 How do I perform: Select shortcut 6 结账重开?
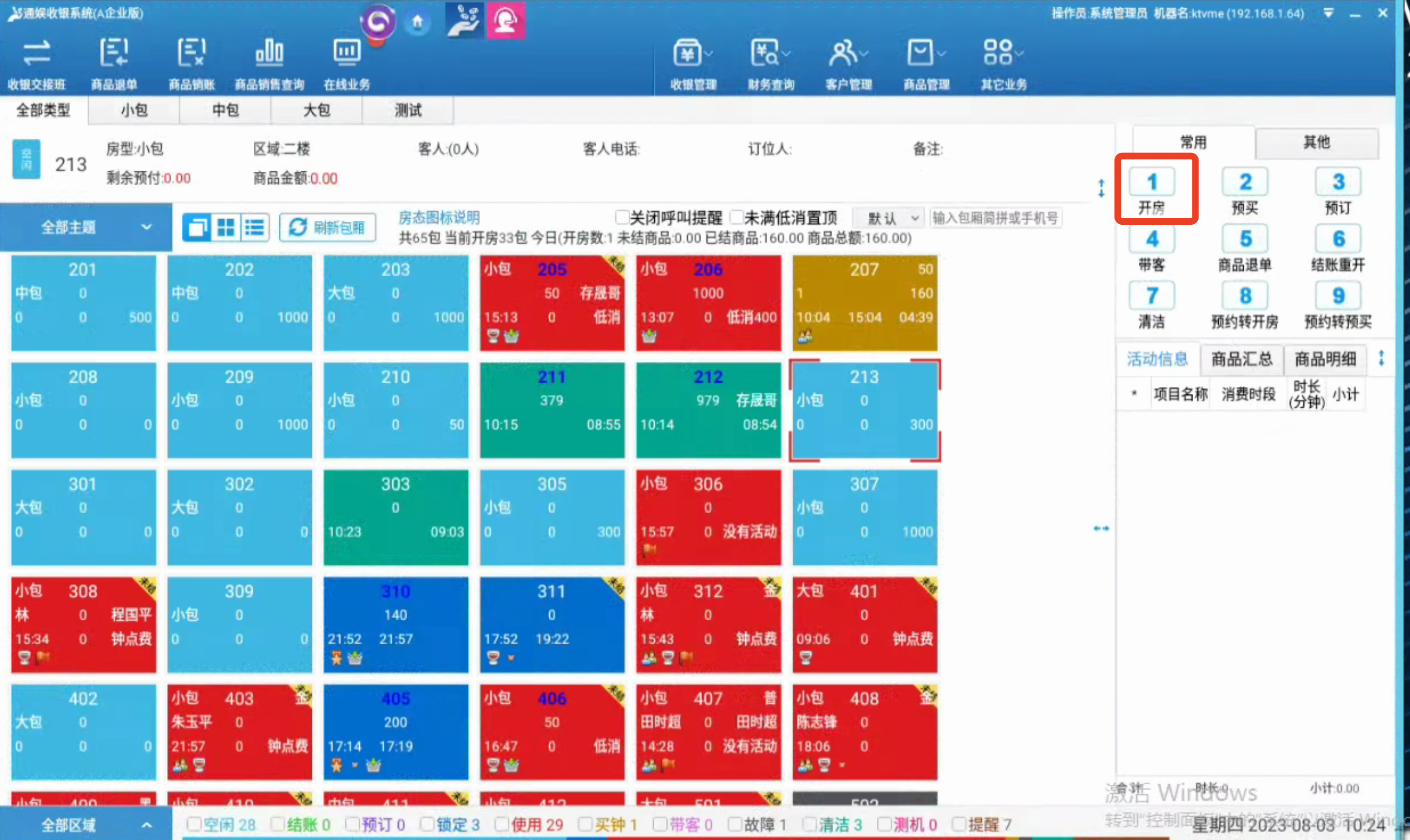click(1337, 248)
